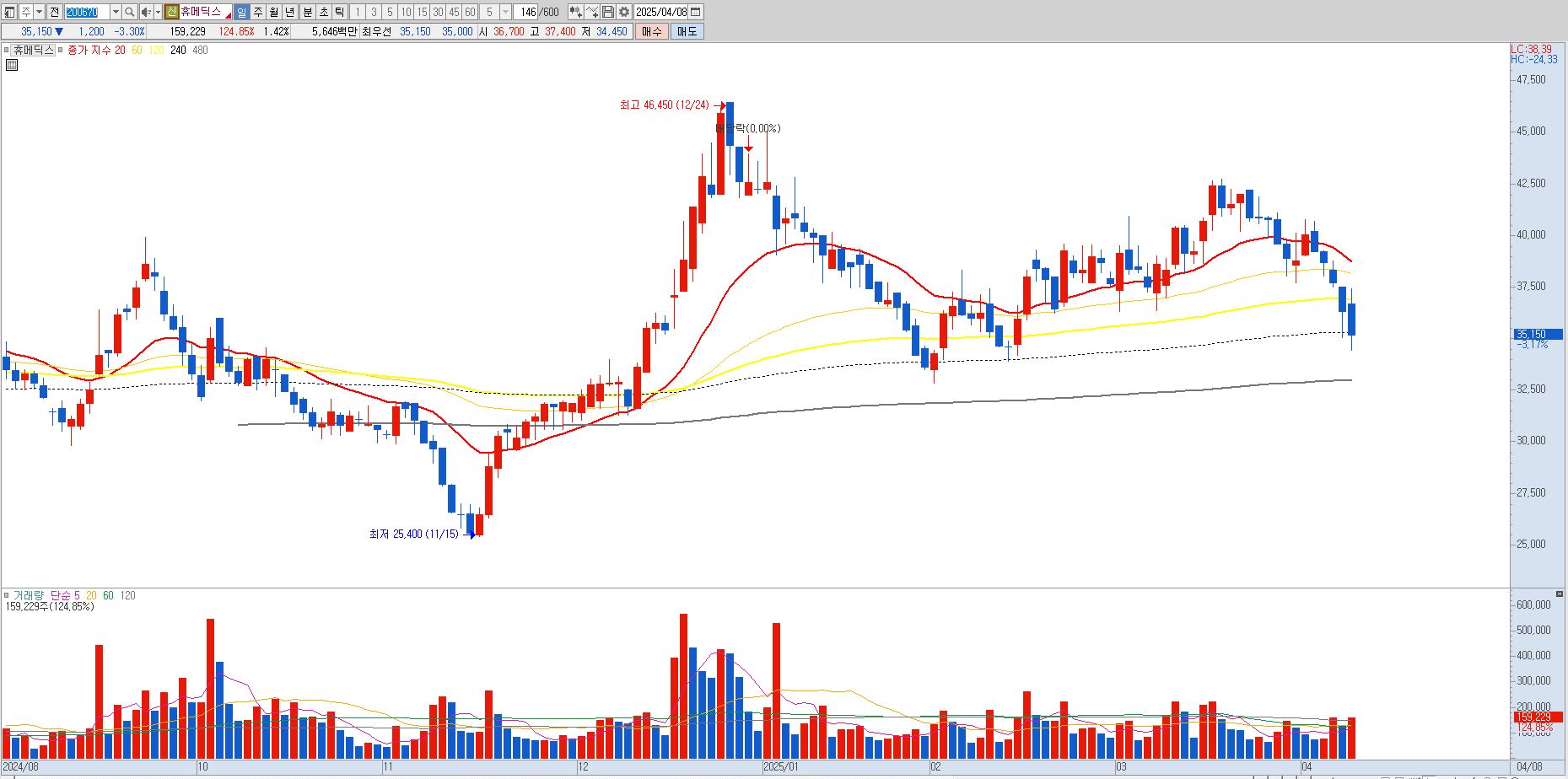Click the speaker sound alert icon
Viewport: 1568px width, 779px height.
pyautogui.click(x=146, y=12)
